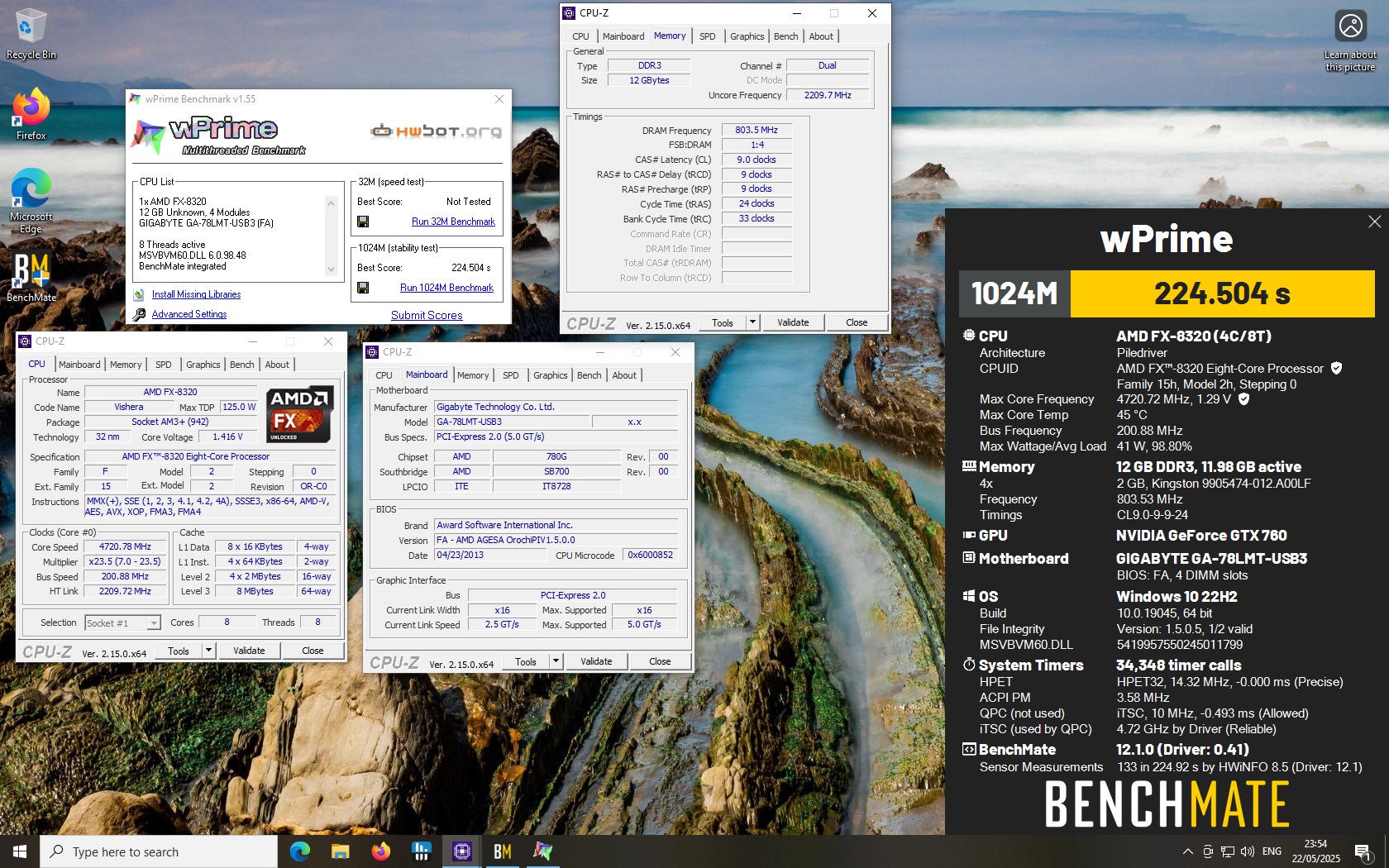Open Advanced Settings link
The height and width of the screenshot is (868, 1389).
point(189,314)
